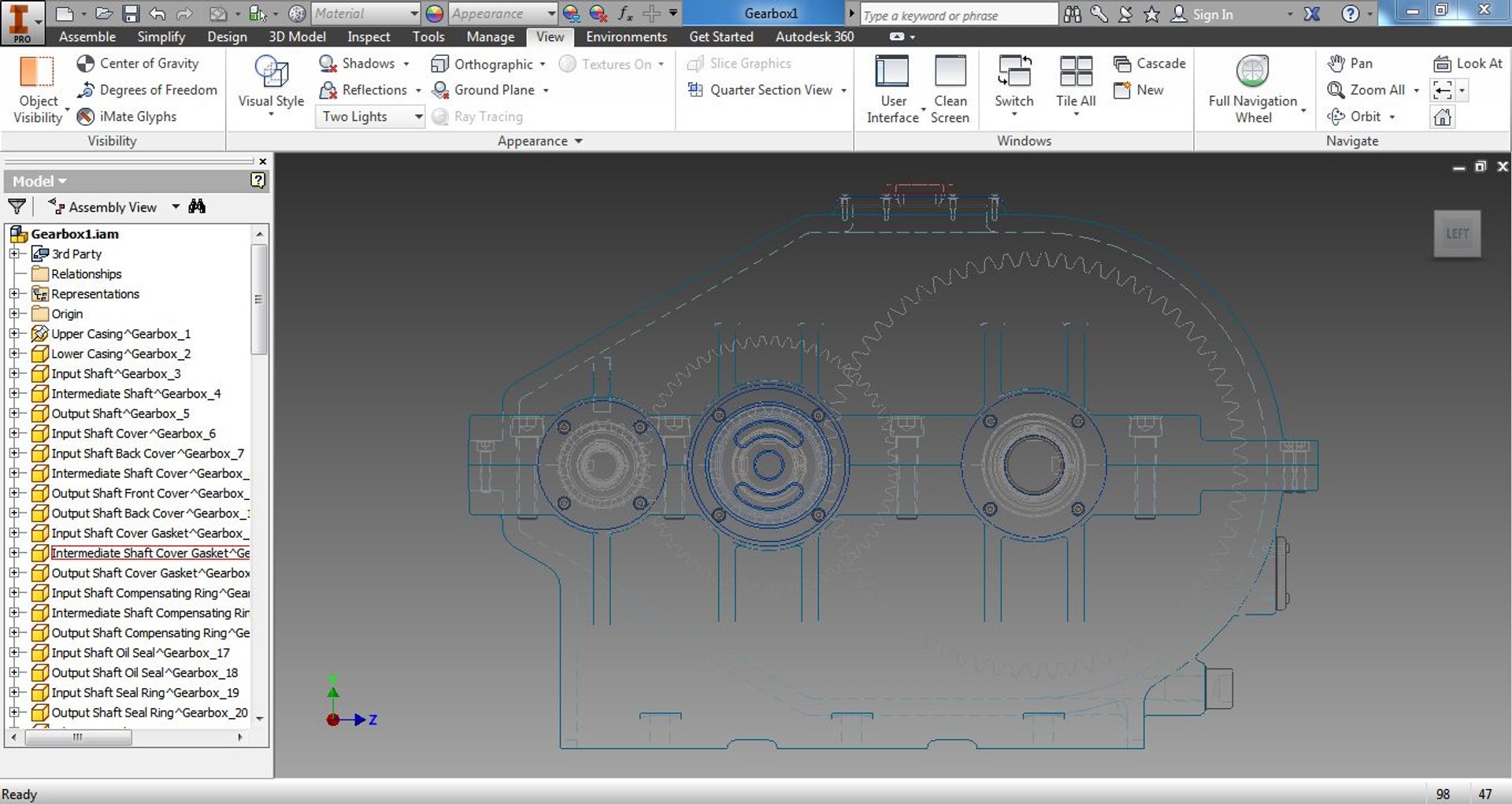1512x804 pixels.
Task: Open the Inspect ribbon tab
Action: point(369,37)
